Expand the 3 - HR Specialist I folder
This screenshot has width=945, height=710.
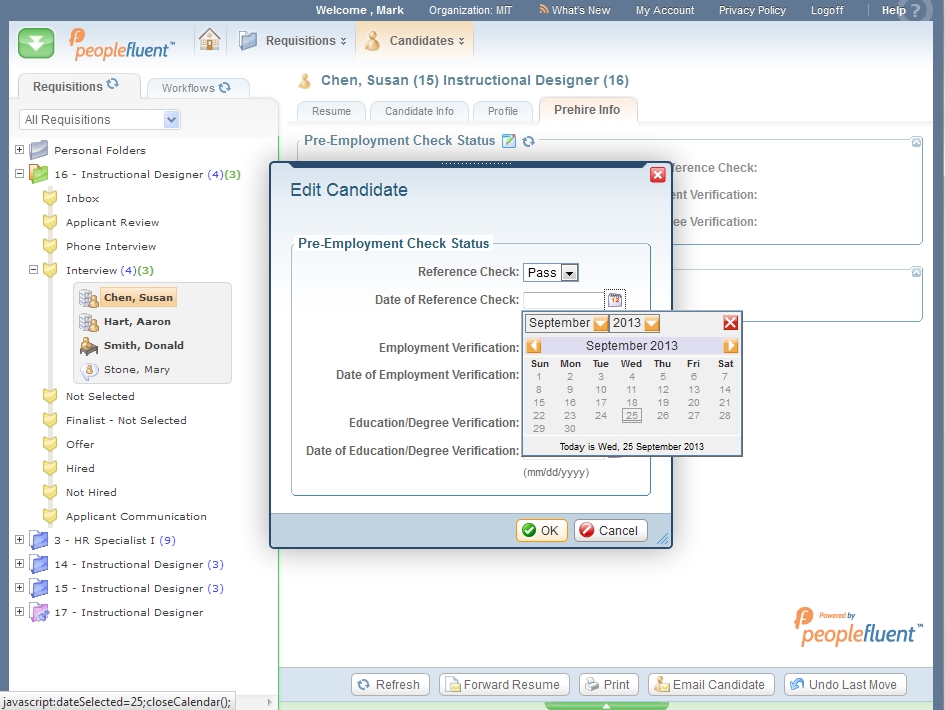19,540
